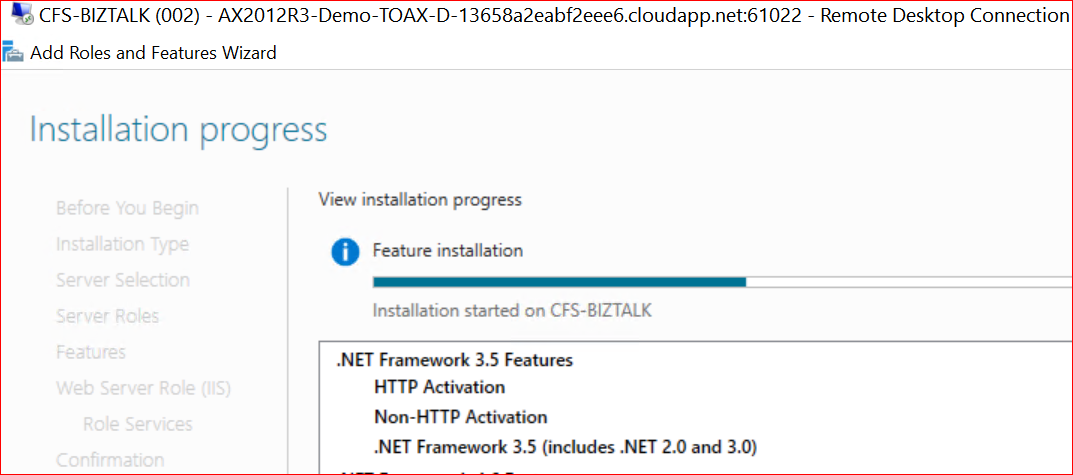Select the Installation Type step
1073x475 pixels.
122,244
